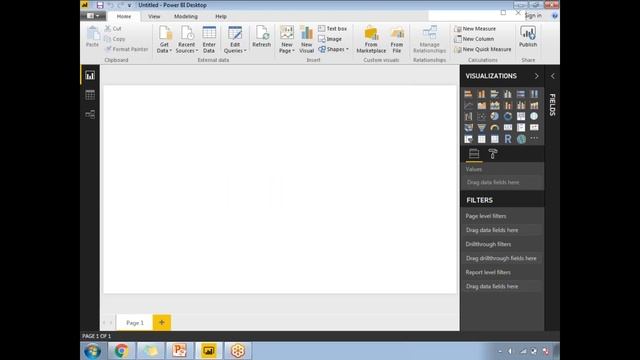Select the R script visual
The height and width of the screenshot is (360, 640).
pyautogui.click(x=508, y=139)
